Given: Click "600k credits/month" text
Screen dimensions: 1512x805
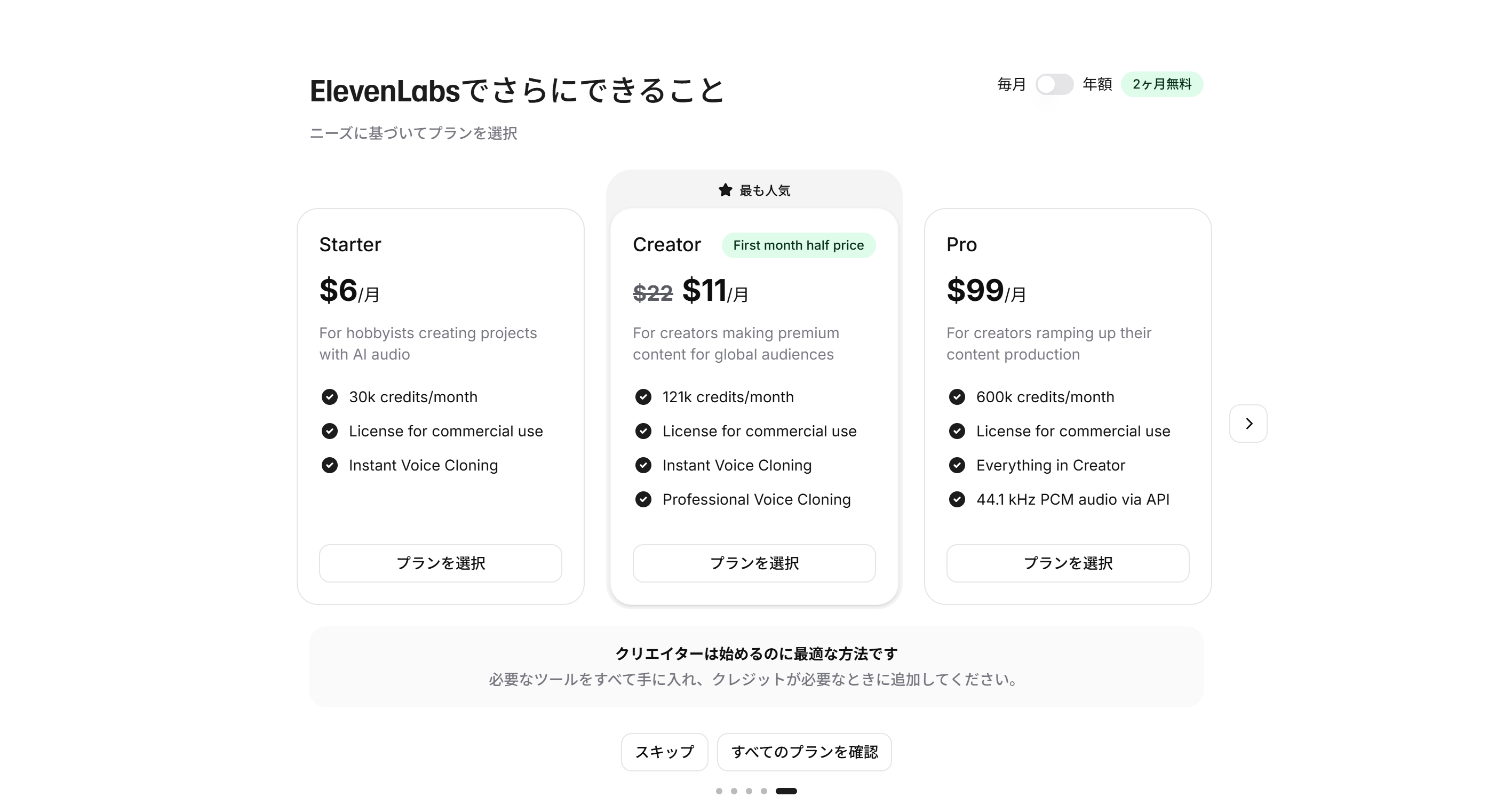Looking at the screenshot, I should click(1045, 397).
